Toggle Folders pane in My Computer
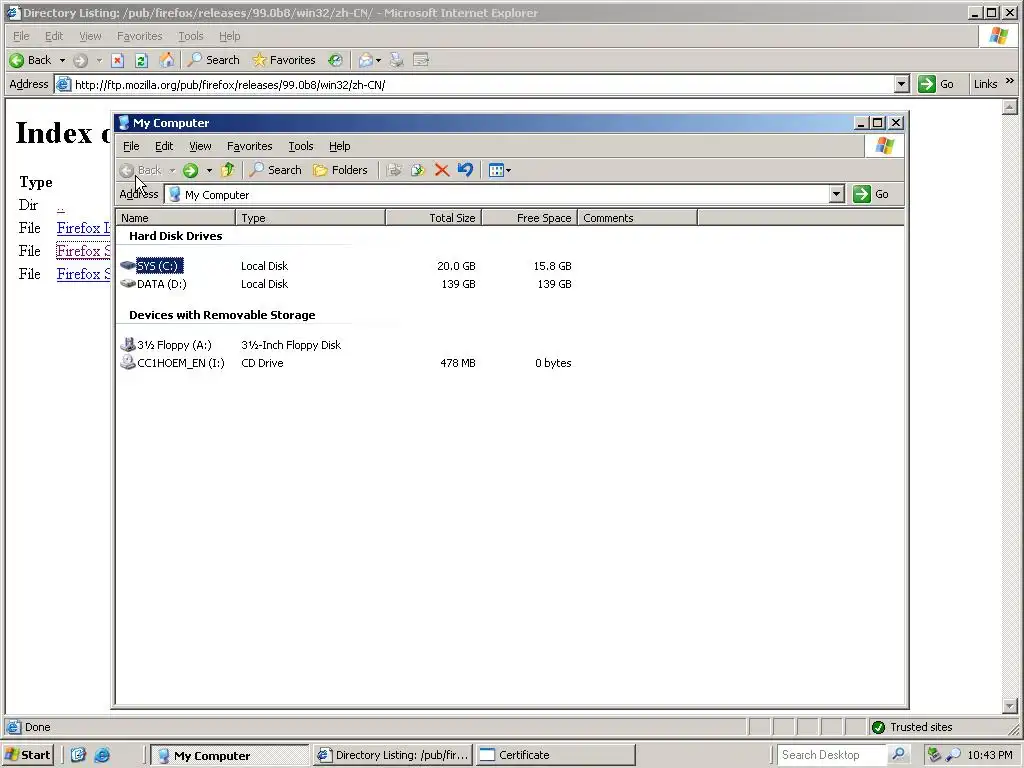The height and width of the screenshot is (768, 1024). [340, 170]
